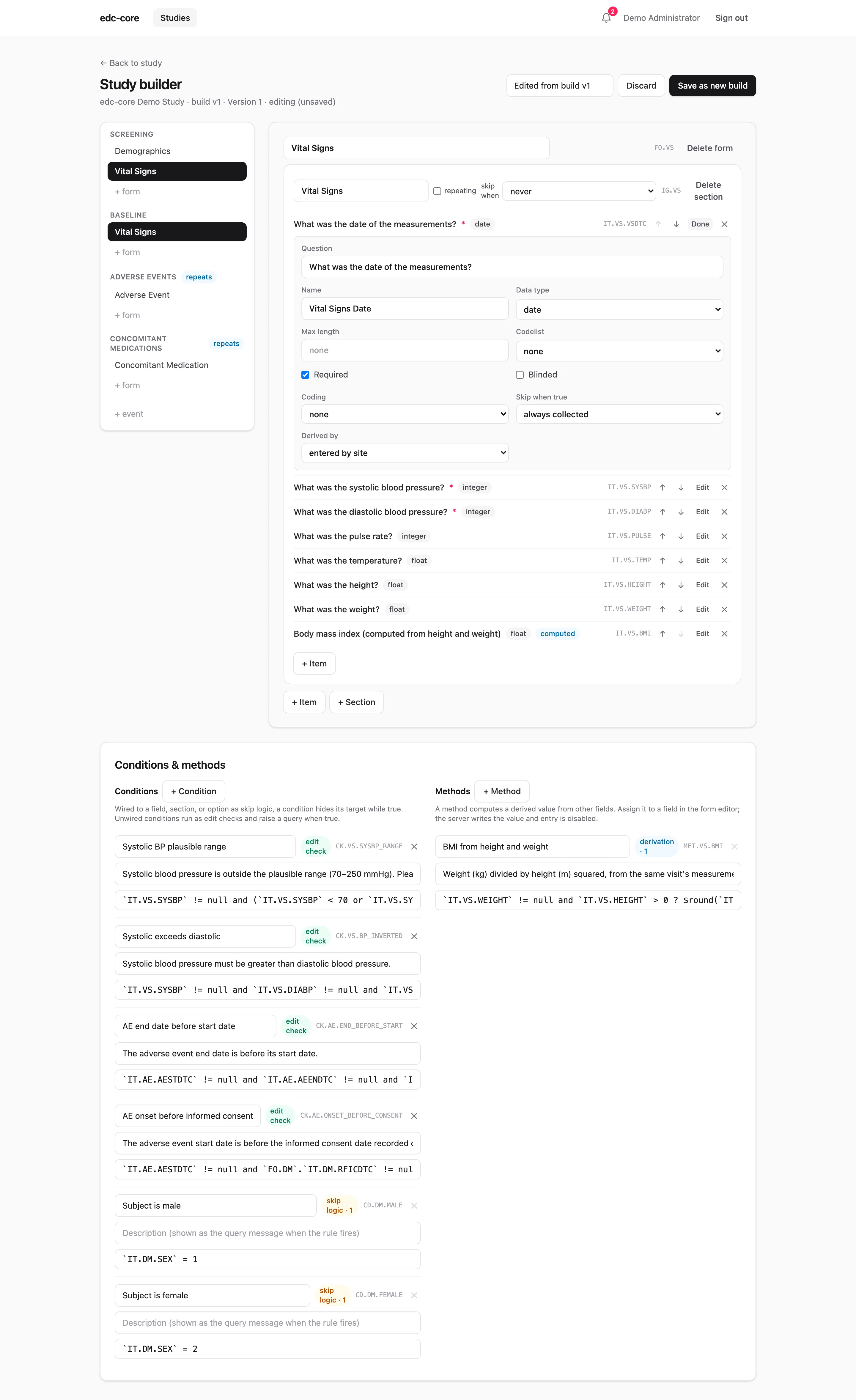Delete the height item
This screenshot has height=1400, width=856.
pyautogui.click(x=724, y=585)
